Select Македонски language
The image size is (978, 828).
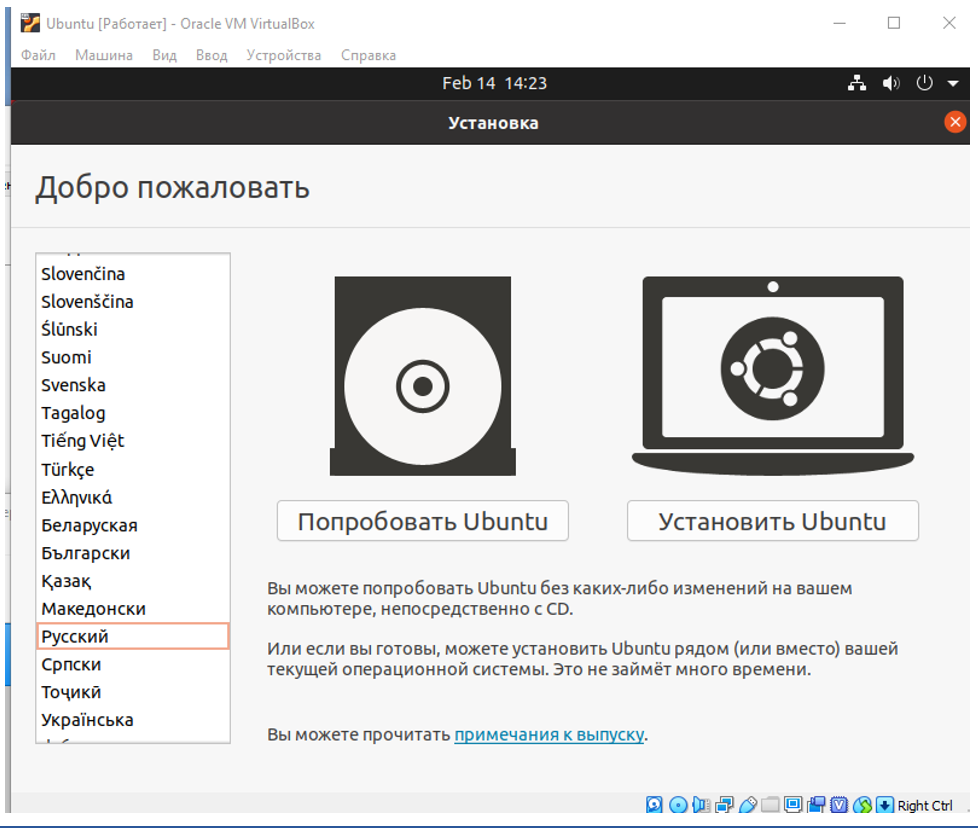(133, 609)
